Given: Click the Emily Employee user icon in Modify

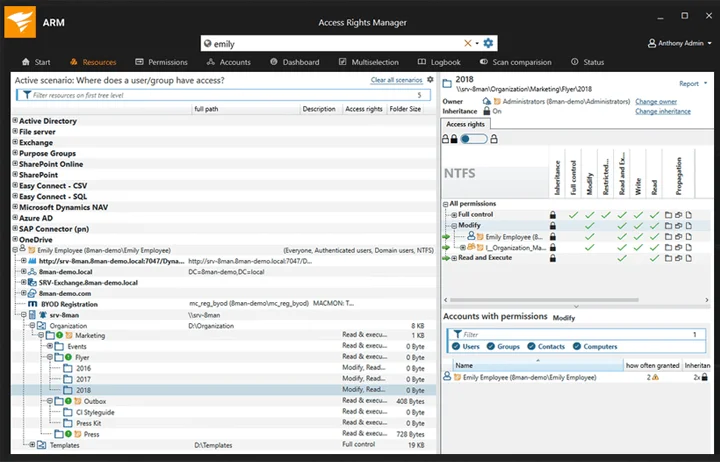Looking at the screenshot, I should (471, 236).
